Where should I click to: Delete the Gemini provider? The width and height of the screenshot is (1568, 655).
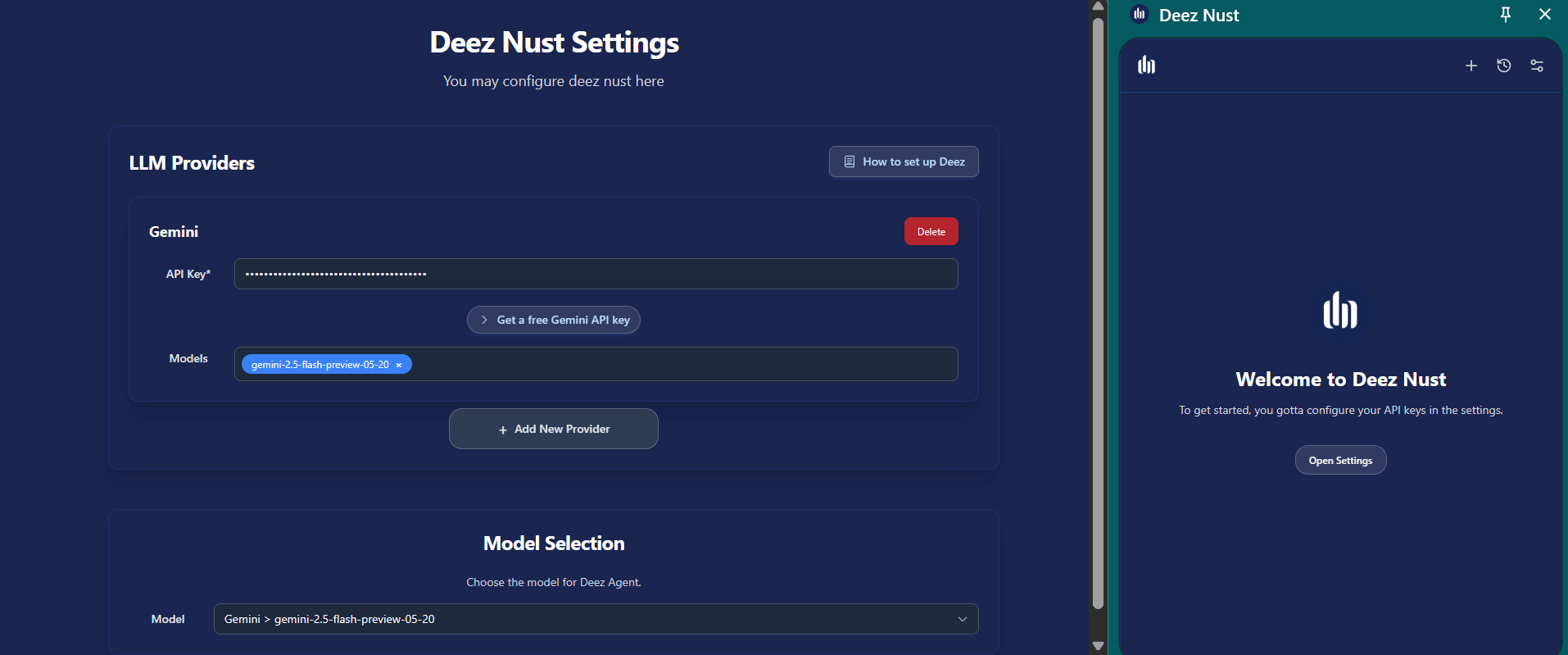click(x=931, y=231)
